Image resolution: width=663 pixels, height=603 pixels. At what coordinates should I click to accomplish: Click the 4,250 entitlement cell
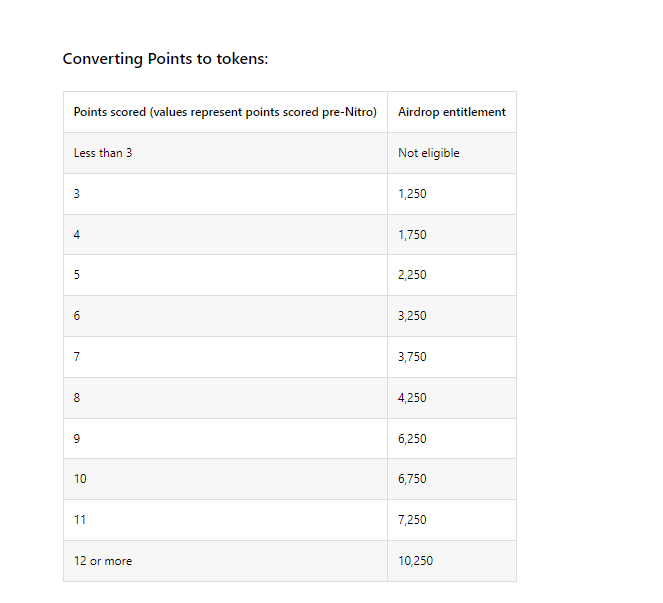pyautogui.click(x=452, y=398)
